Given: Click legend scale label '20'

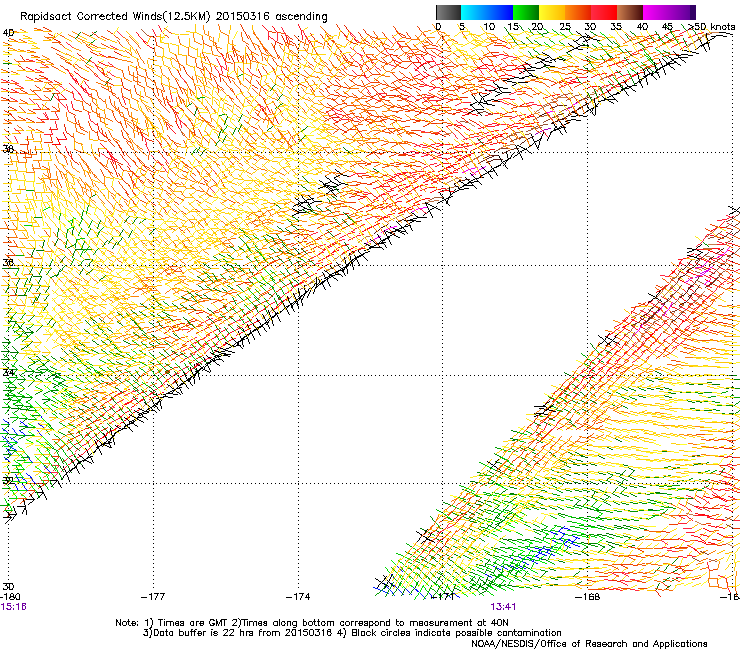Looking at the screenshot, I should (538, 27).
